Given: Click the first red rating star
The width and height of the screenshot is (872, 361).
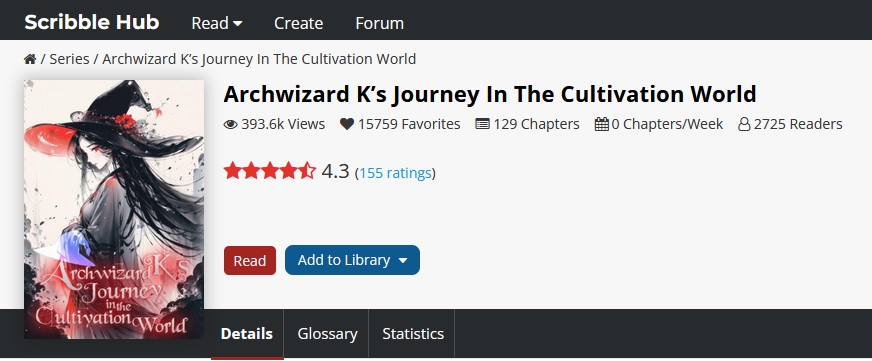Looking at the screenshot, I should [232, 171].
